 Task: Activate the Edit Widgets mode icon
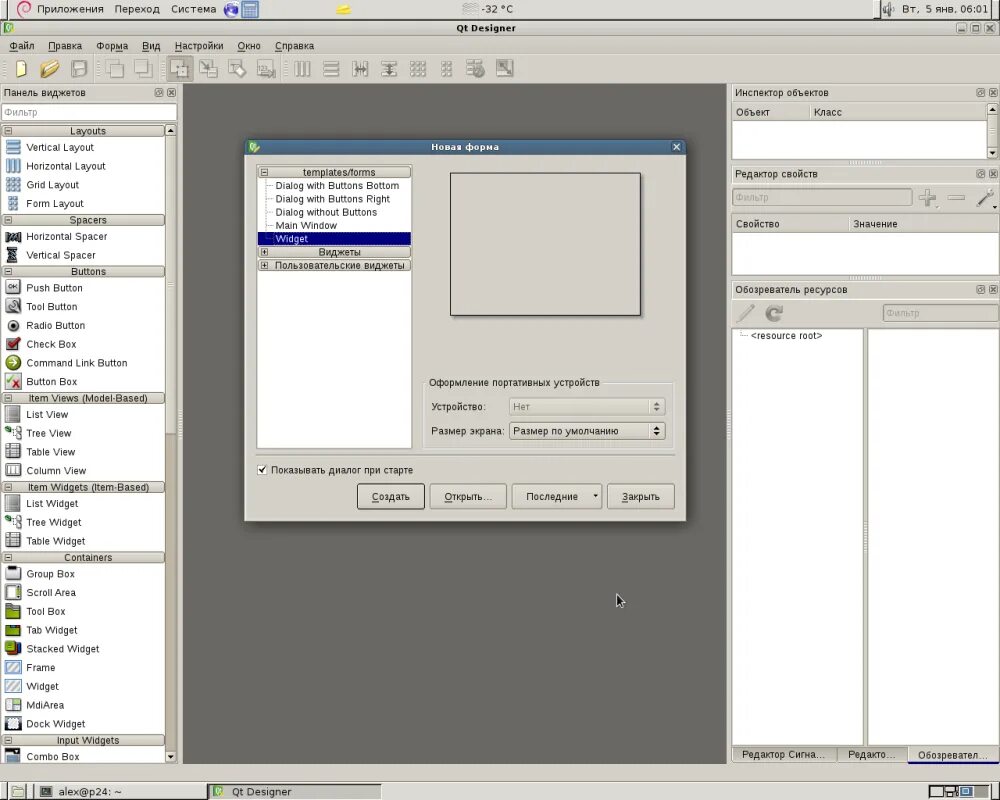[179, 68]
